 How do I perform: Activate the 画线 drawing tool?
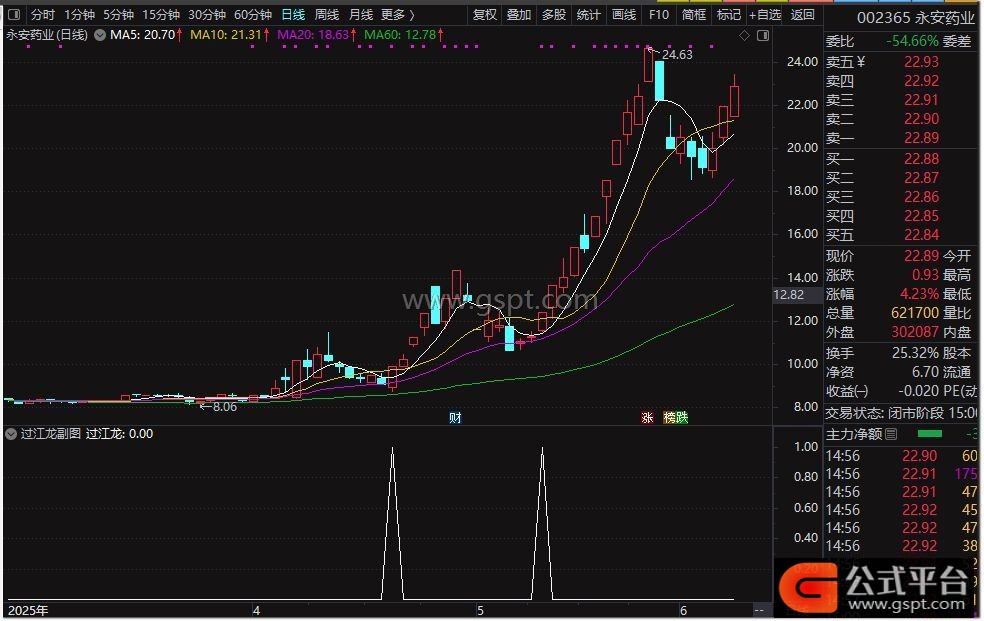(x=624, y=14)
